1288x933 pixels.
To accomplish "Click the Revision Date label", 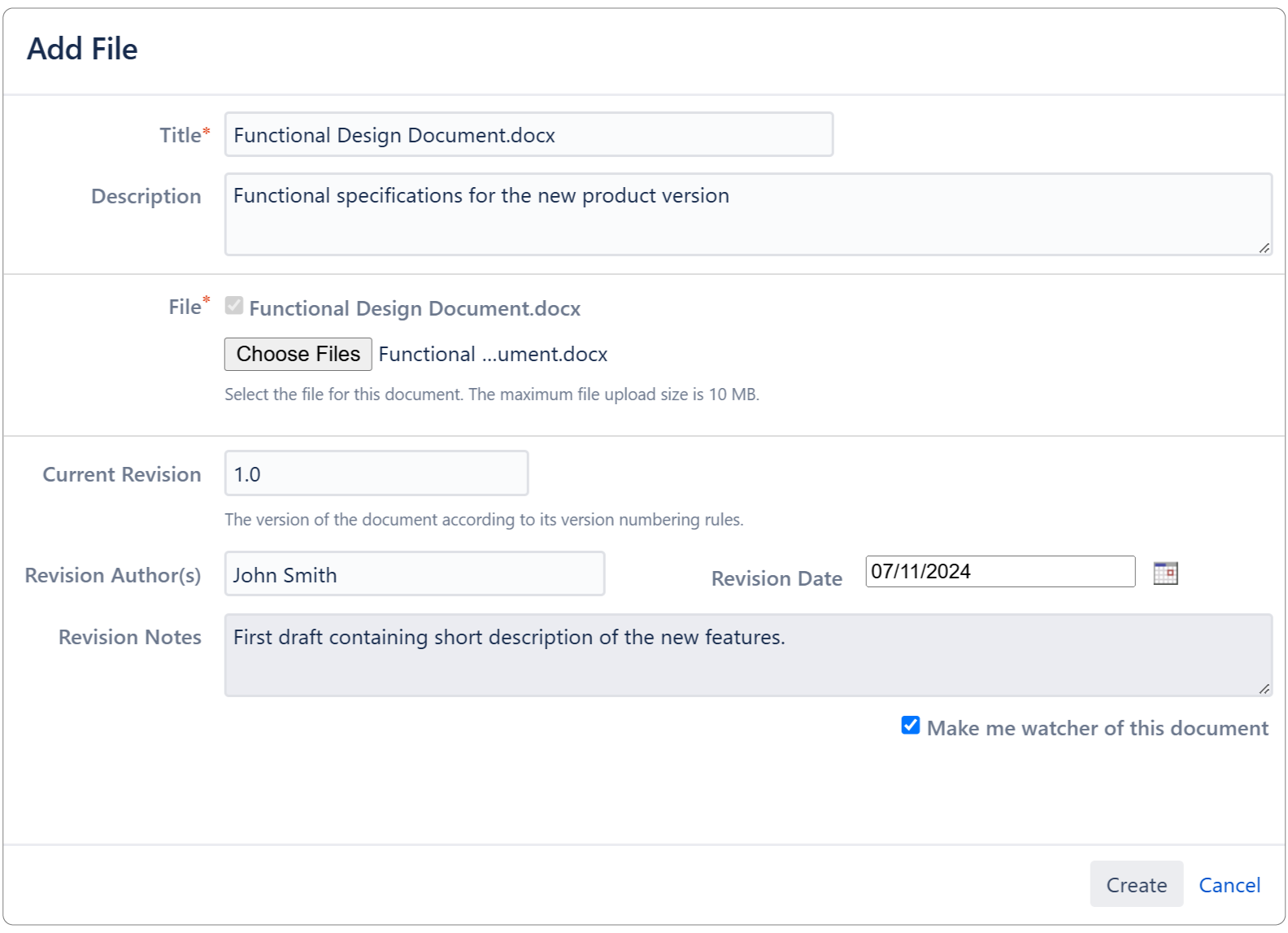I will [x=776, y=578].
